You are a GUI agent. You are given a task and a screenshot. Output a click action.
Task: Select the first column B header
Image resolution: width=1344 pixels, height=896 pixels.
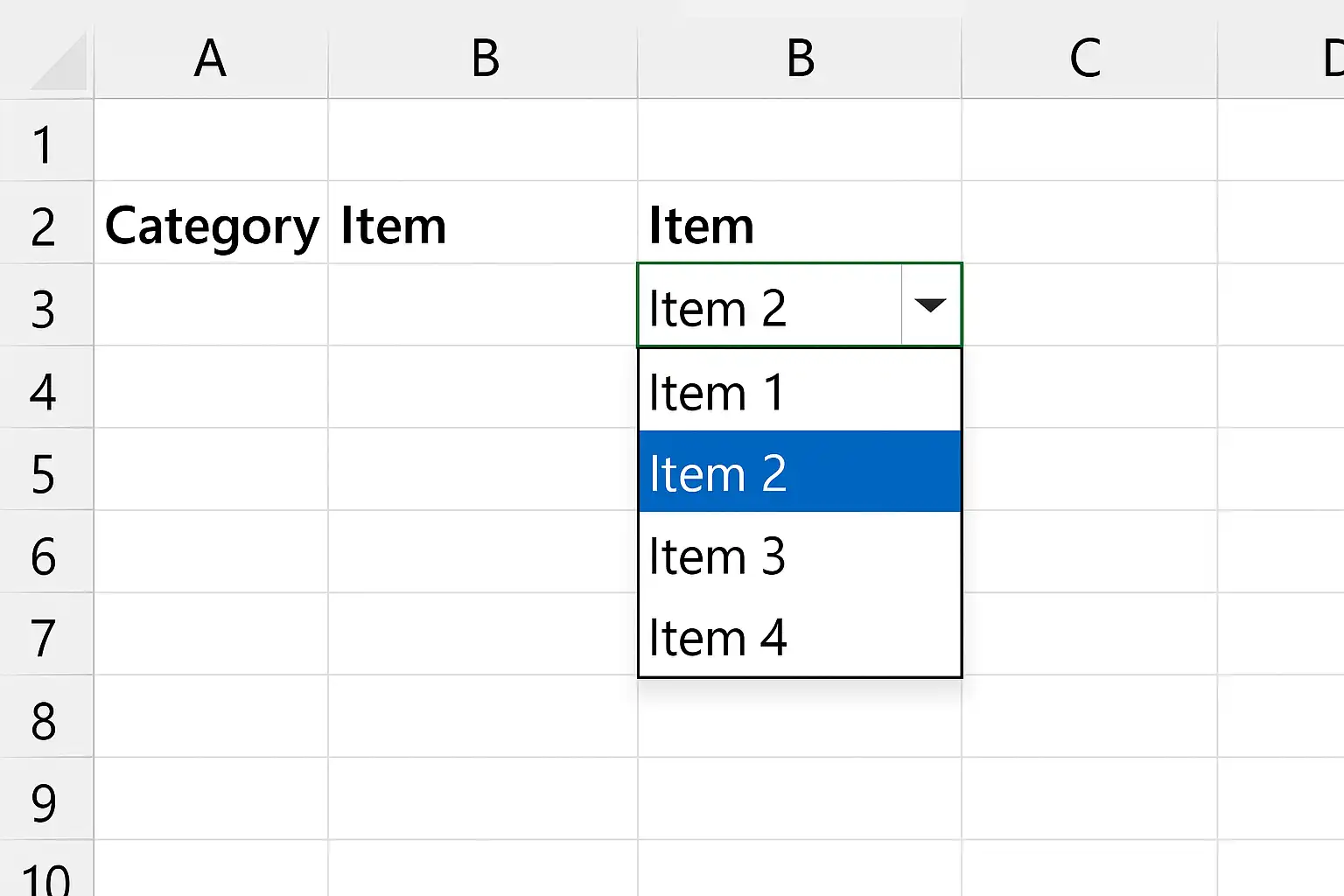[x=484, y=59]
